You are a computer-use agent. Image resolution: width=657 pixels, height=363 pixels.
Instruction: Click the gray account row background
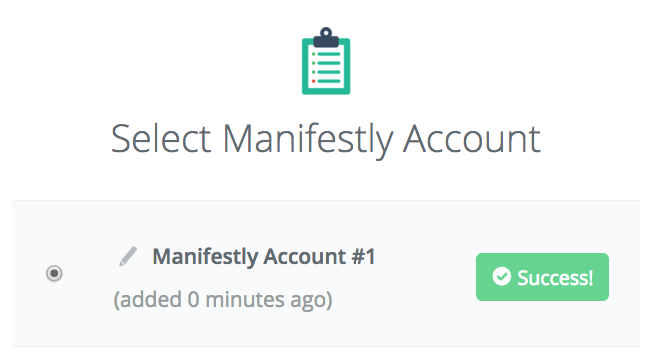[326, 273]
